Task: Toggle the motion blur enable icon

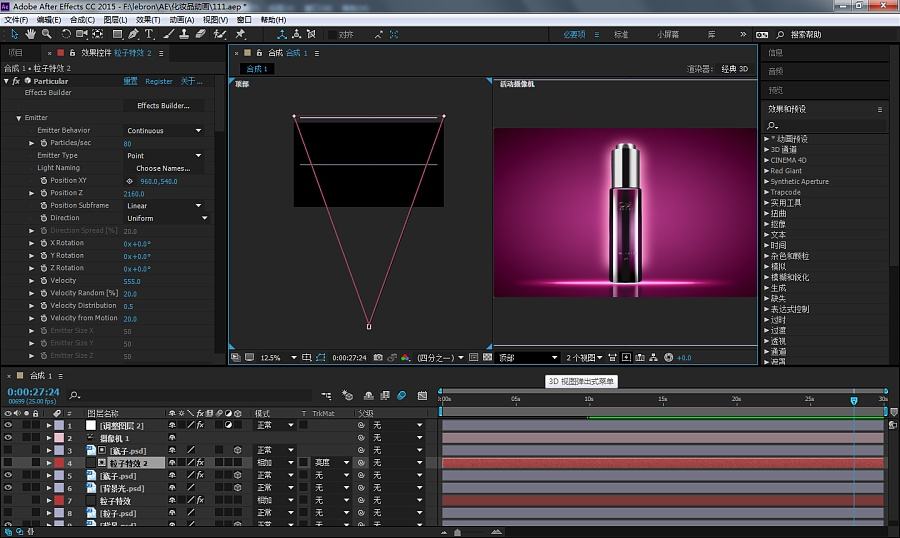Action: 402,396
